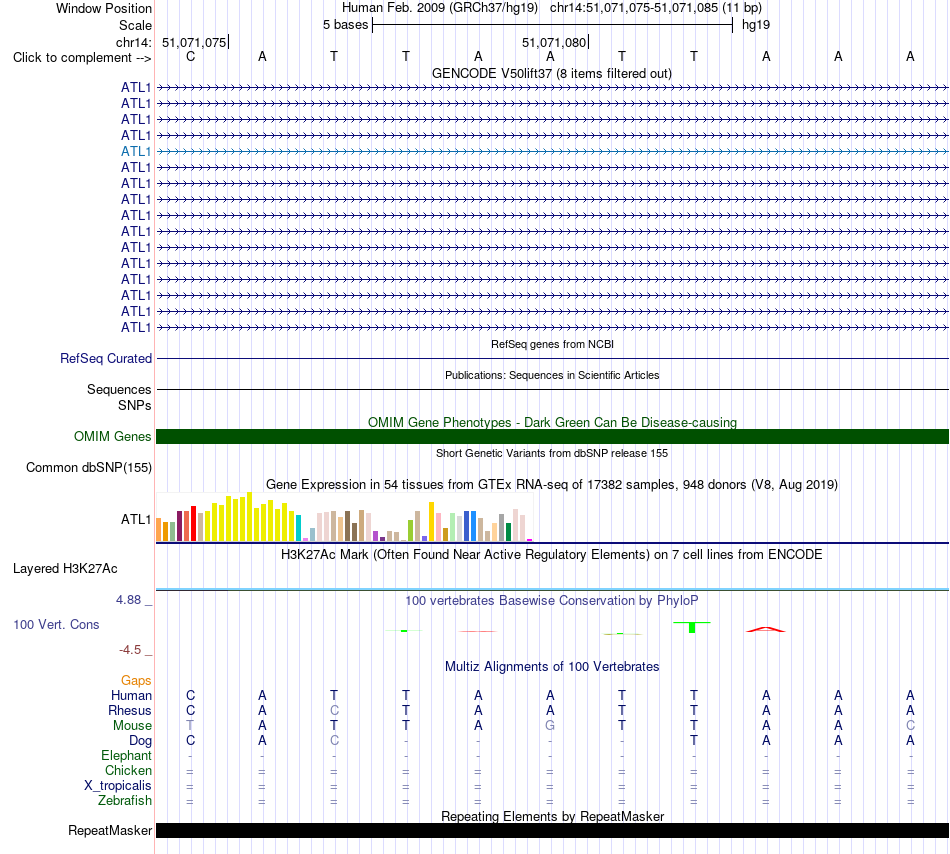The image size is (950, 854).
Task: Click the ATL1 label beside GTEx chart
Action: pos(136,519)
